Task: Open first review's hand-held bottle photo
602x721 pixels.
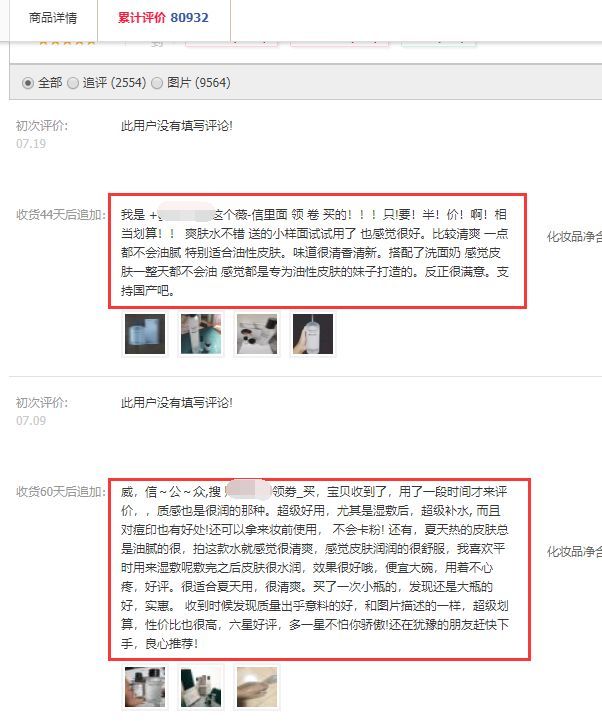Action: click(313, 334)
